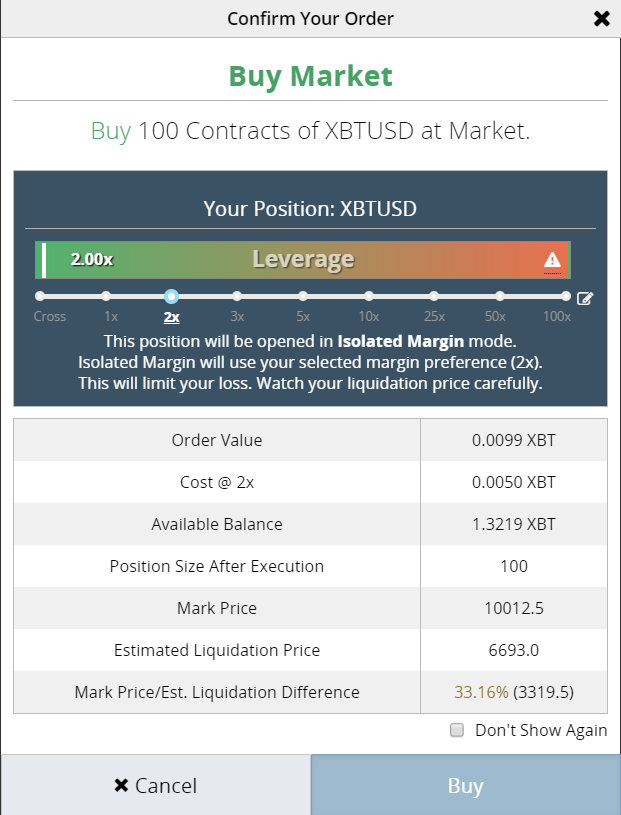The width and height of the screenshot is (621, 815).
Task: Close the Confirm Your Order dialog
Action: [602, 19]
